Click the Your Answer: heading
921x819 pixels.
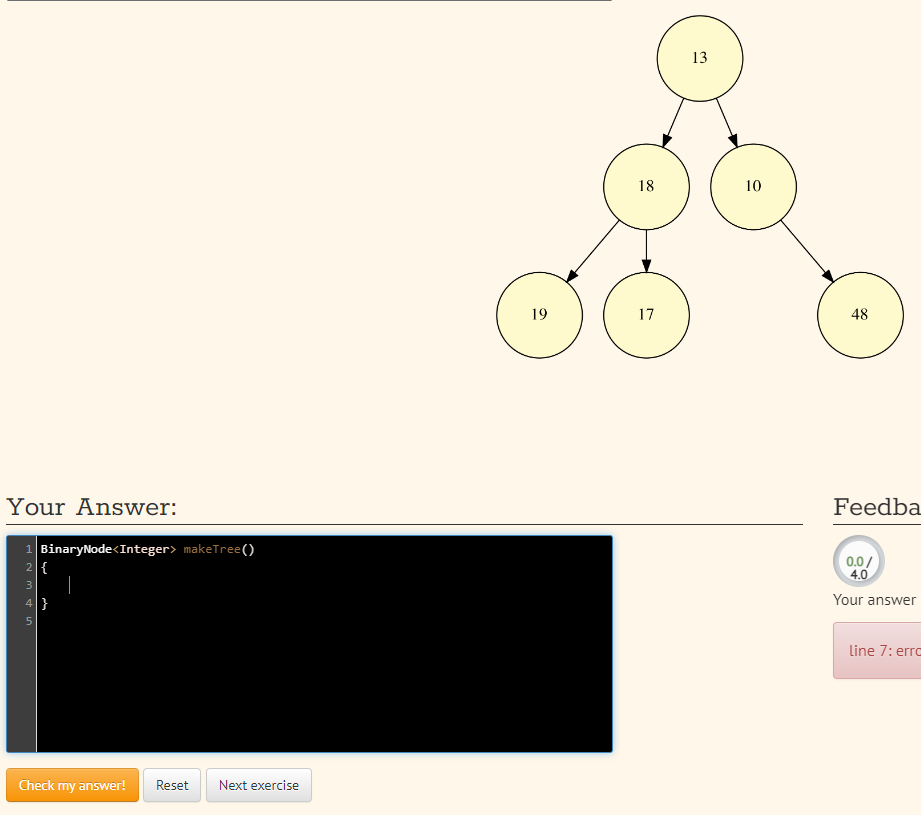(90, 507)
